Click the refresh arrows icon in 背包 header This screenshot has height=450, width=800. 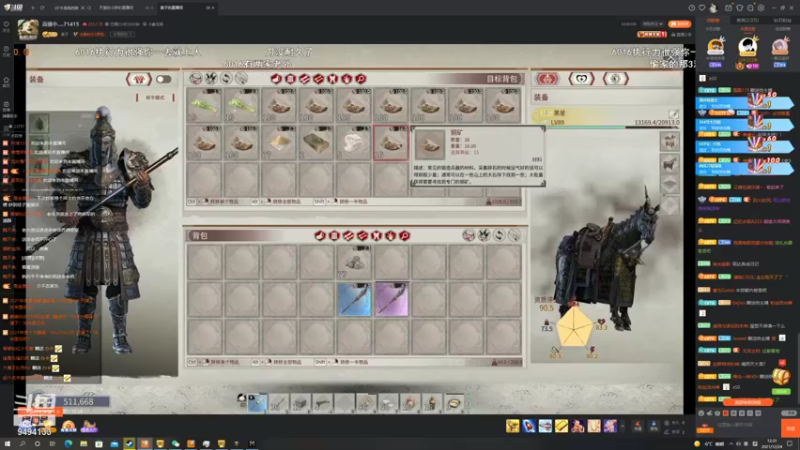(499, 235)
